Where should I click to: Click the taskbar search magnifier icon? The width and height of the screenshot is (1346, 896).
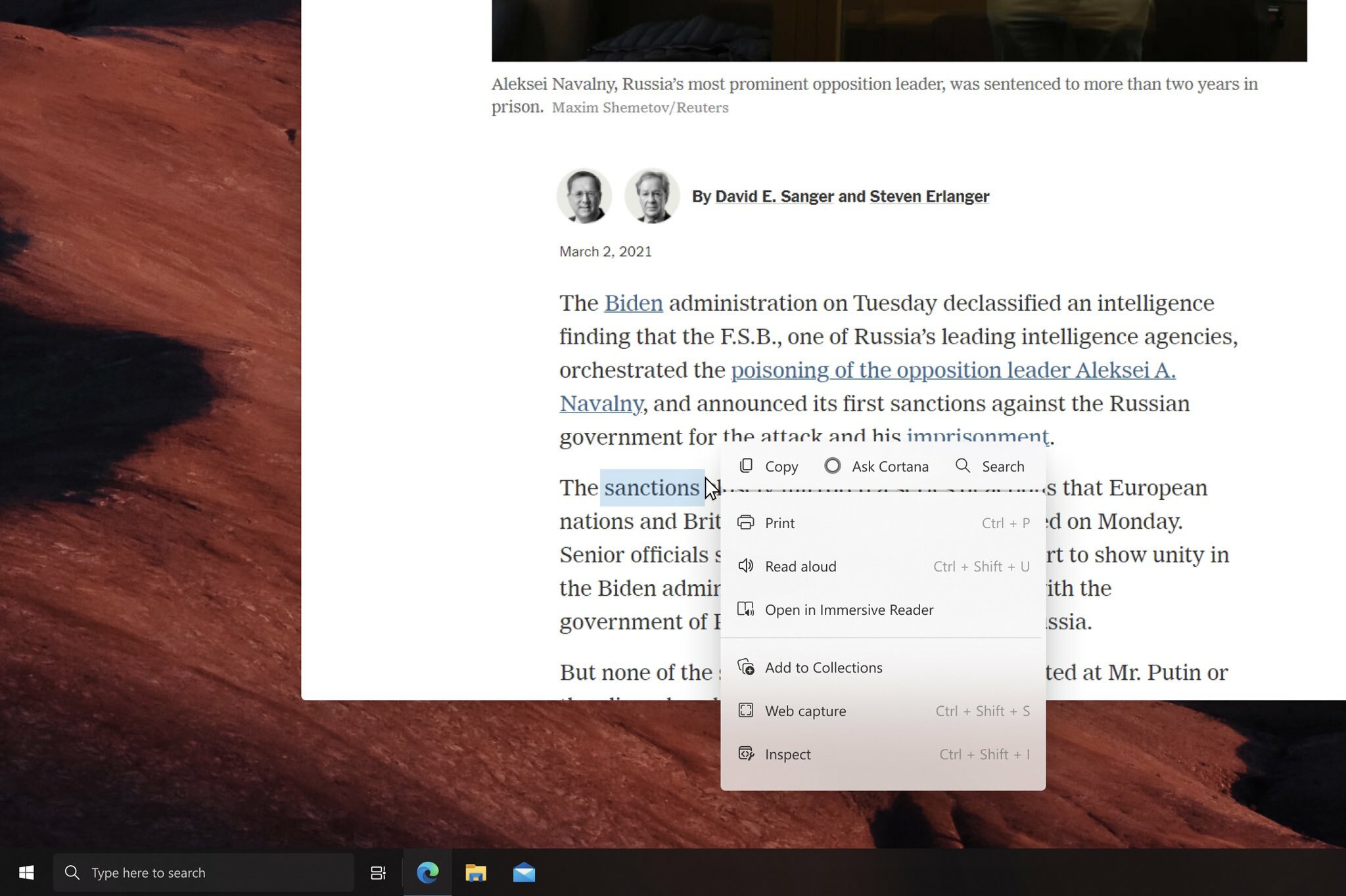click(72, 872)
